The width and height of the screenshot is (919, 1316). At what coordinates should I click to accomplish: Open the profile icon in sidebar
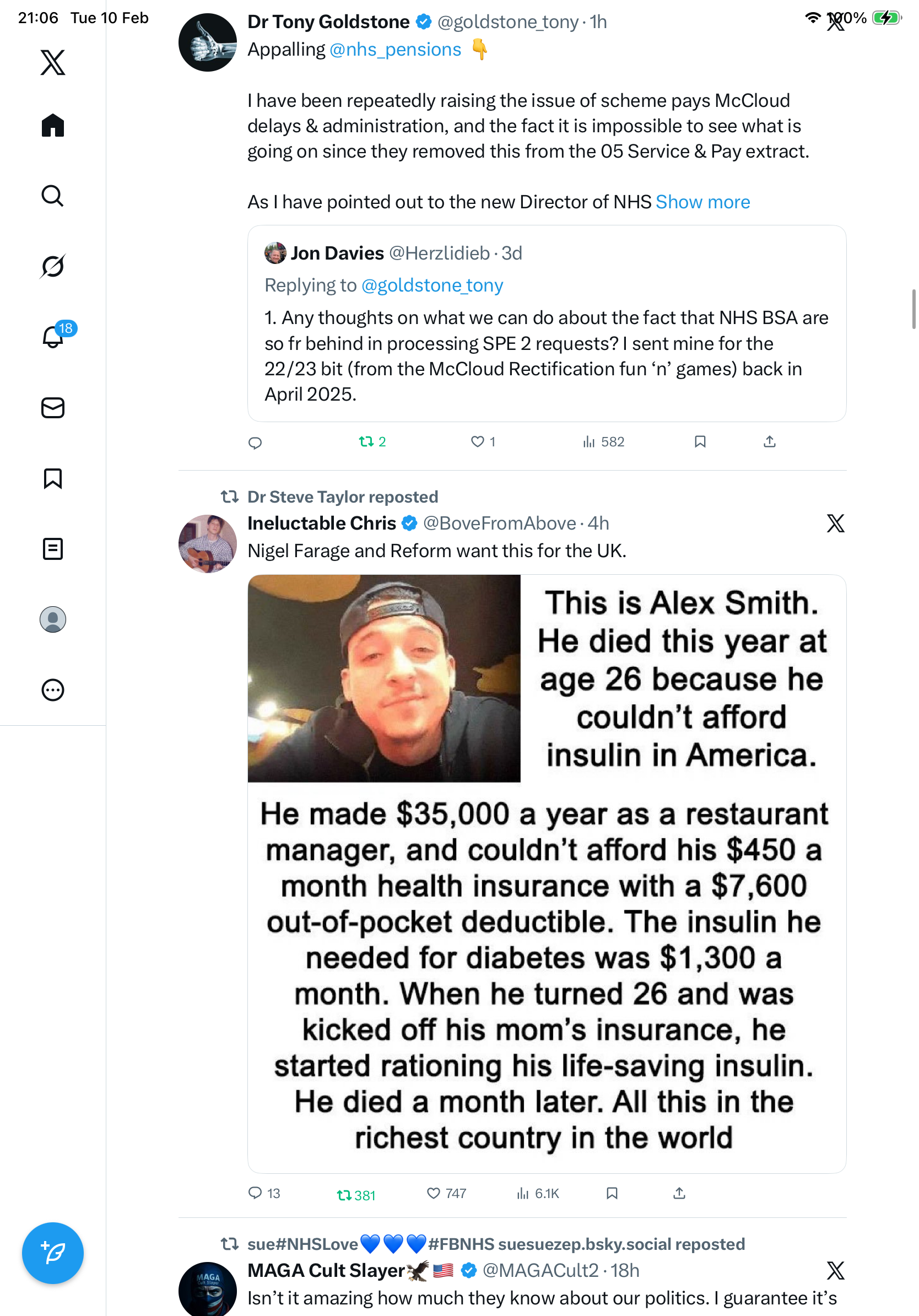tap(53, 619)
